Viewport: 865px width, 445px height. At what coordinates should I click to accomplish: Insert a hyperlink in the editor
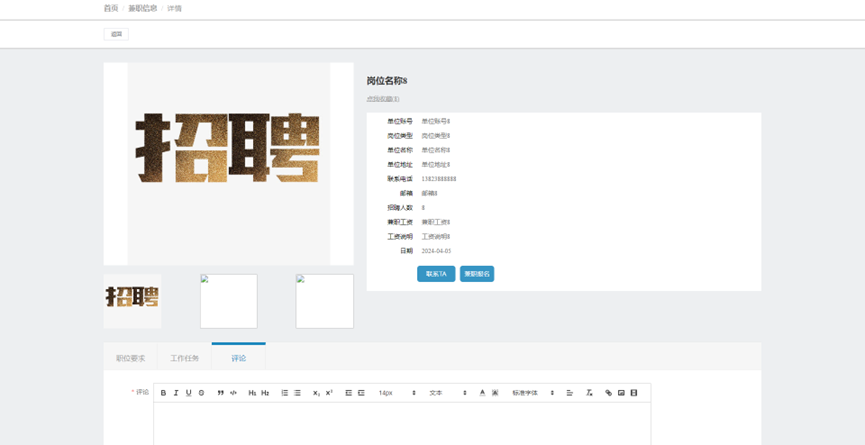pos(608,393)
